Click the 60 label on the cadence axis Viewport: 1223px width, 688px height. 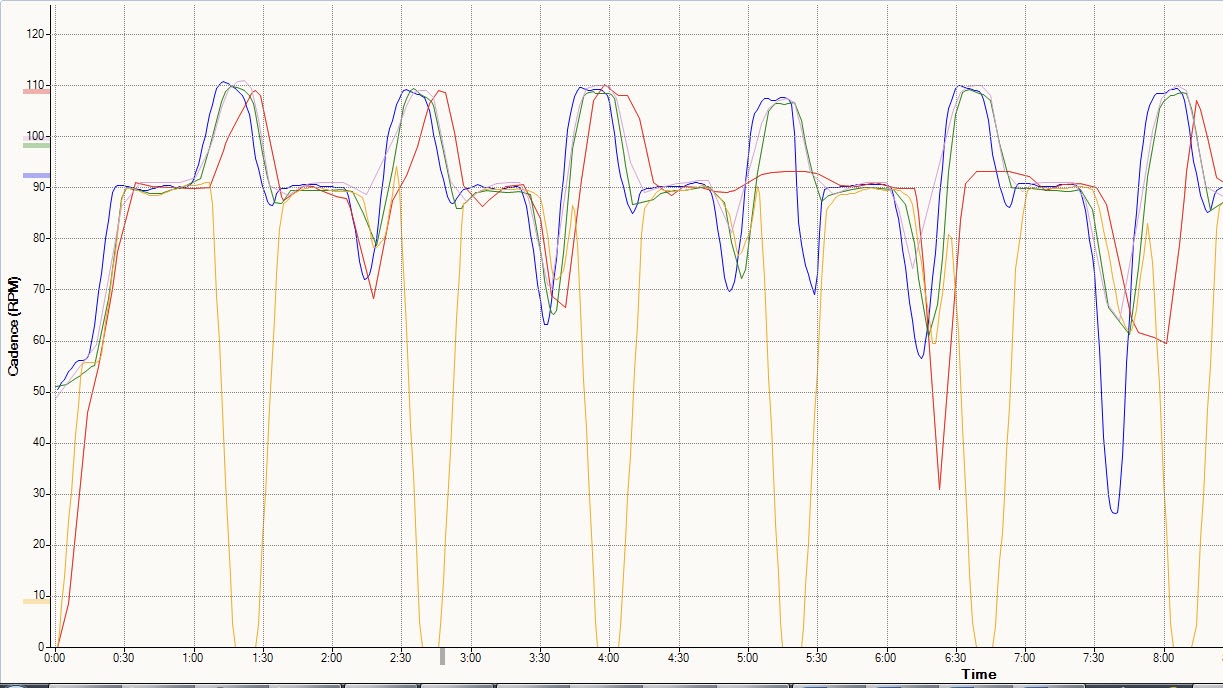tap(40, 341)
